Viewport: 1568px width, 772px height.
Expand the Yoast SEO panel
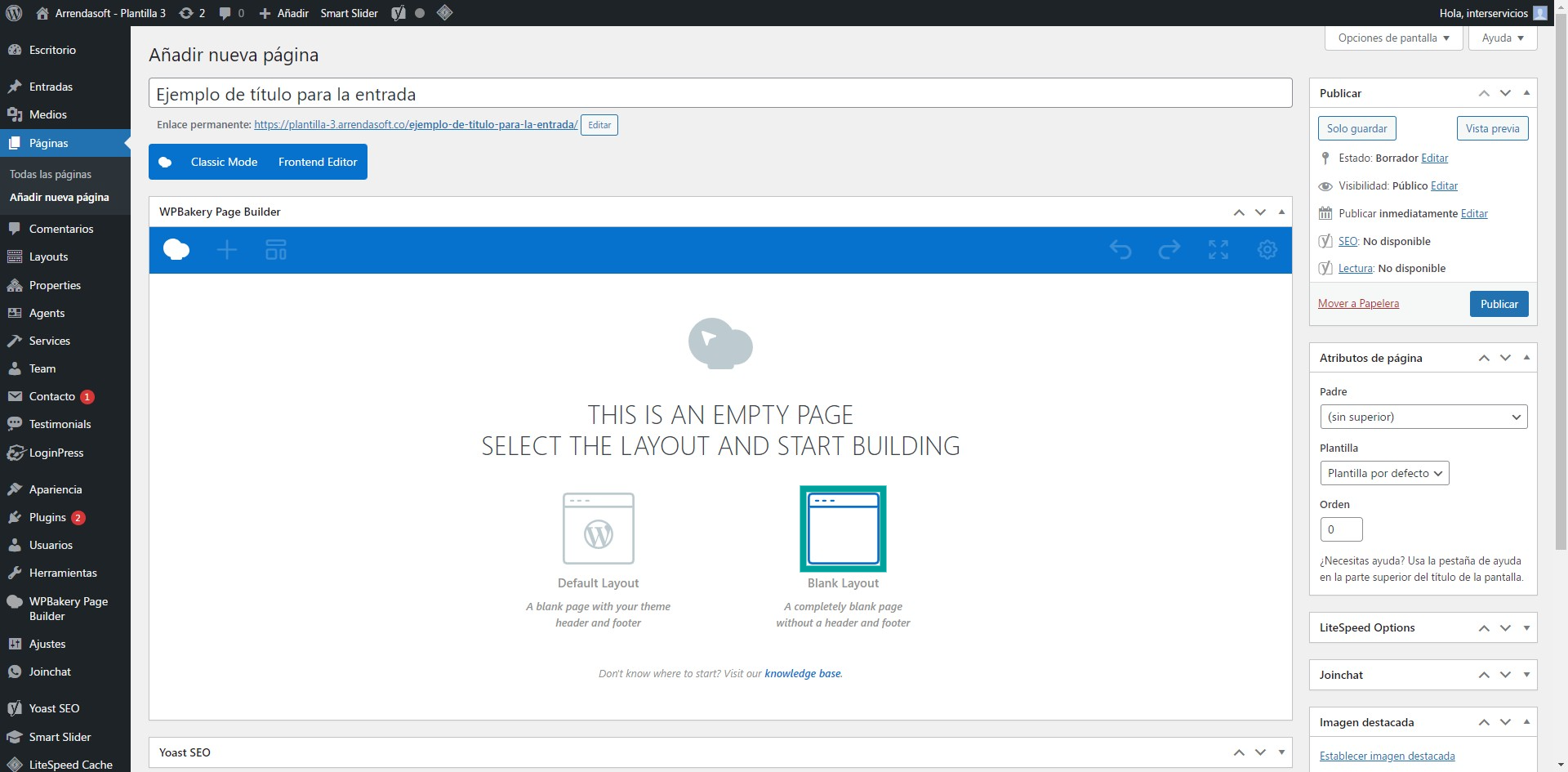[x=1281, y=752]
